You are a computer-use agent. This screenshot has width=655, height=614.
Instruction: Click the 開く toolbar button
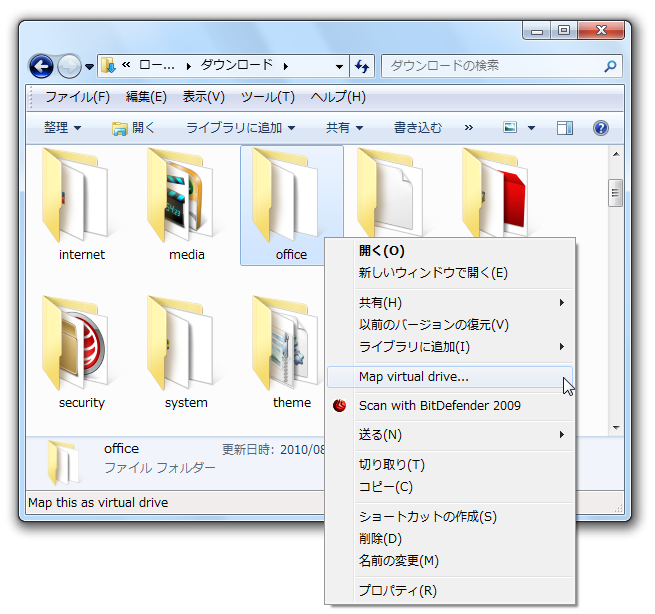click(x=134, y=127)
